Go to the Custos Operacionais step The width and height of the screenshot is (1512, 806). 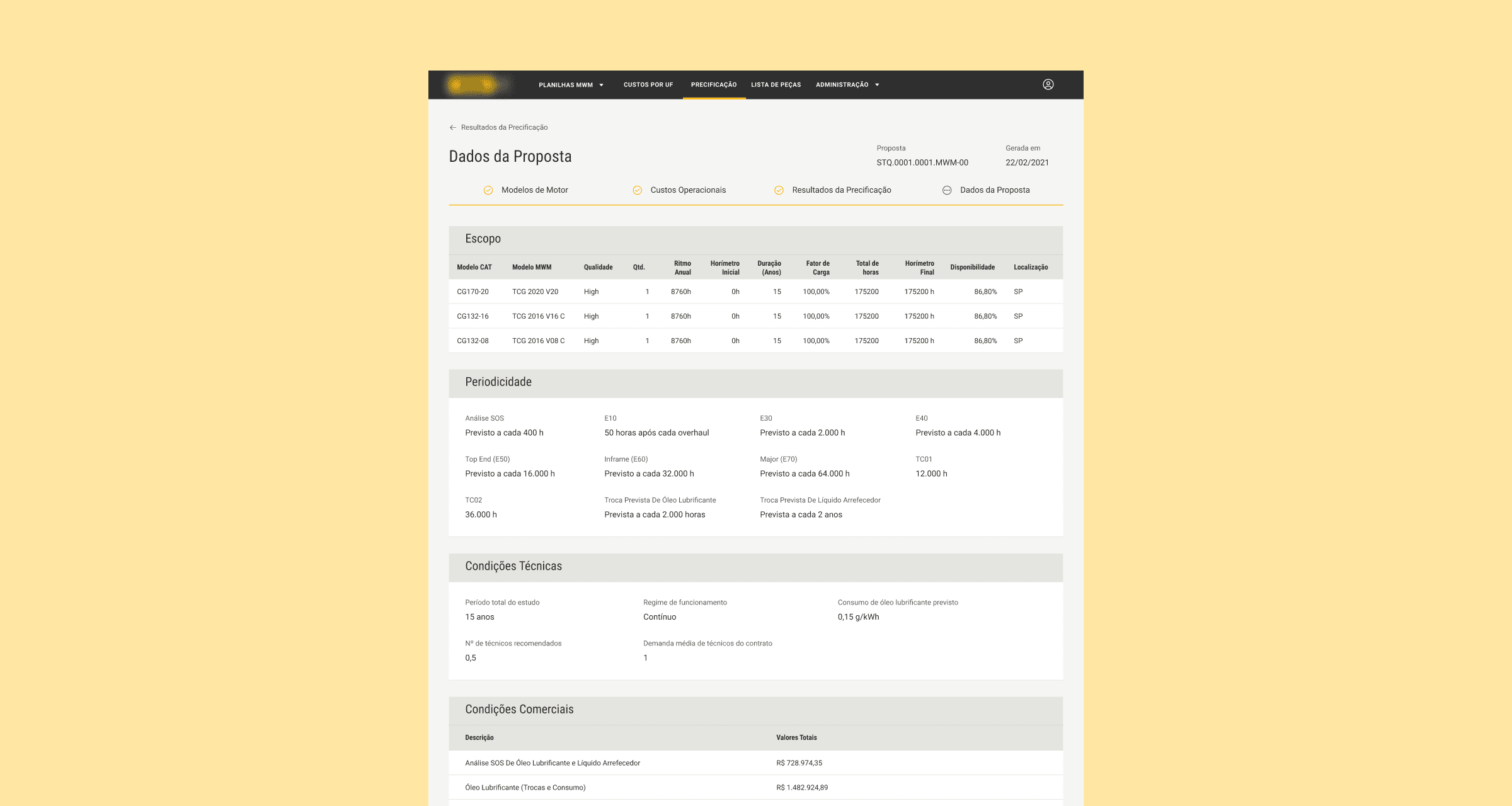coord(688,190)
